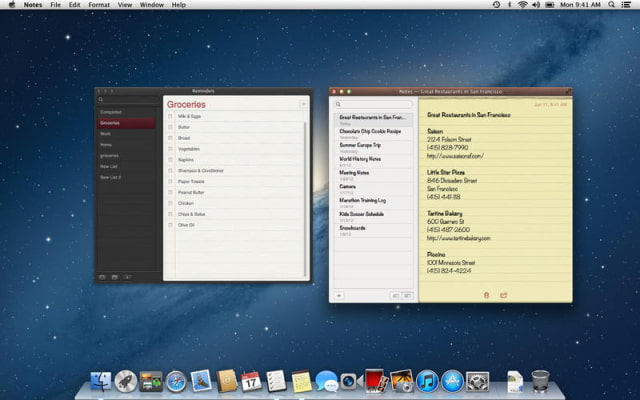Show the Completed reminders list
The width and height of the screenshot is (640, 400).
click(x=110, y=112)
